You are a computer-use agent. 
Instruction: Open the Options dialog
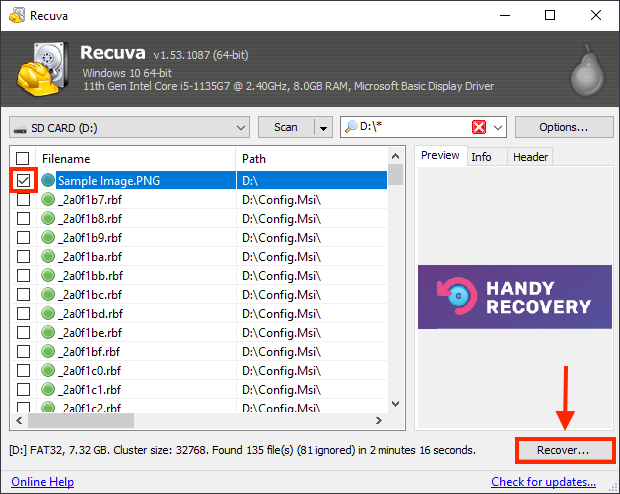[x=563, y=127]
